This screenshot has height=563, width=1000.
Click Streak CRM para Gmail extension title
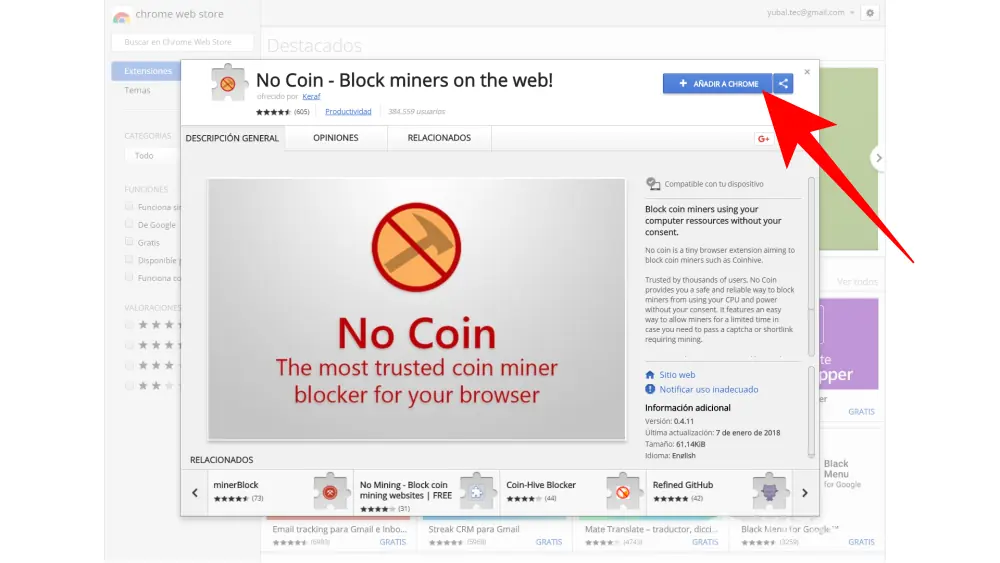tap(474, 529)
